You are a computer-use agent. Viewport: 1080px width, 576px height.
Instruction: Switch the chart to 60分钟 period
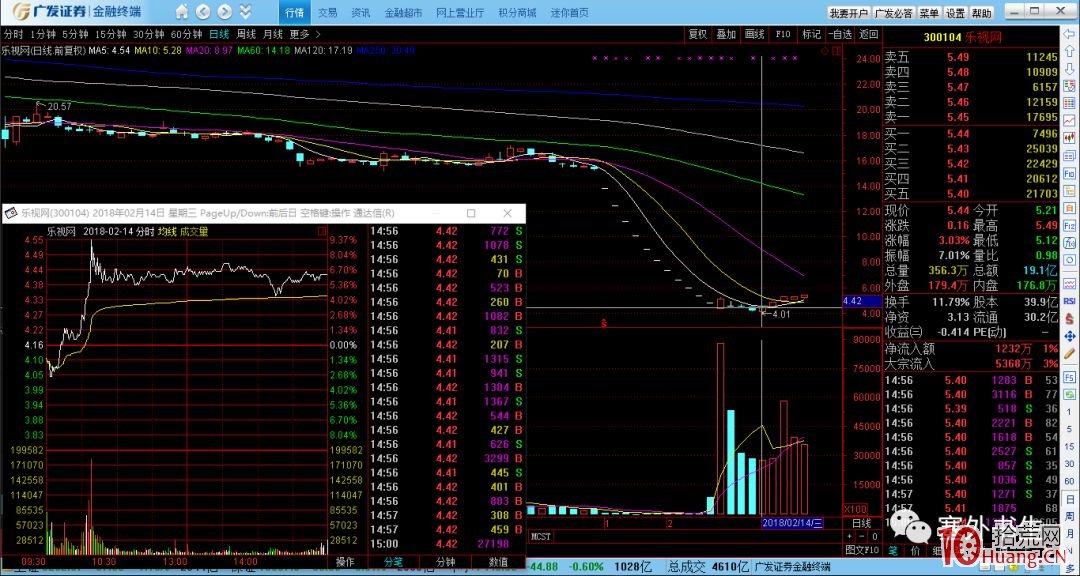pyautogui.click(x=186, y=34)
